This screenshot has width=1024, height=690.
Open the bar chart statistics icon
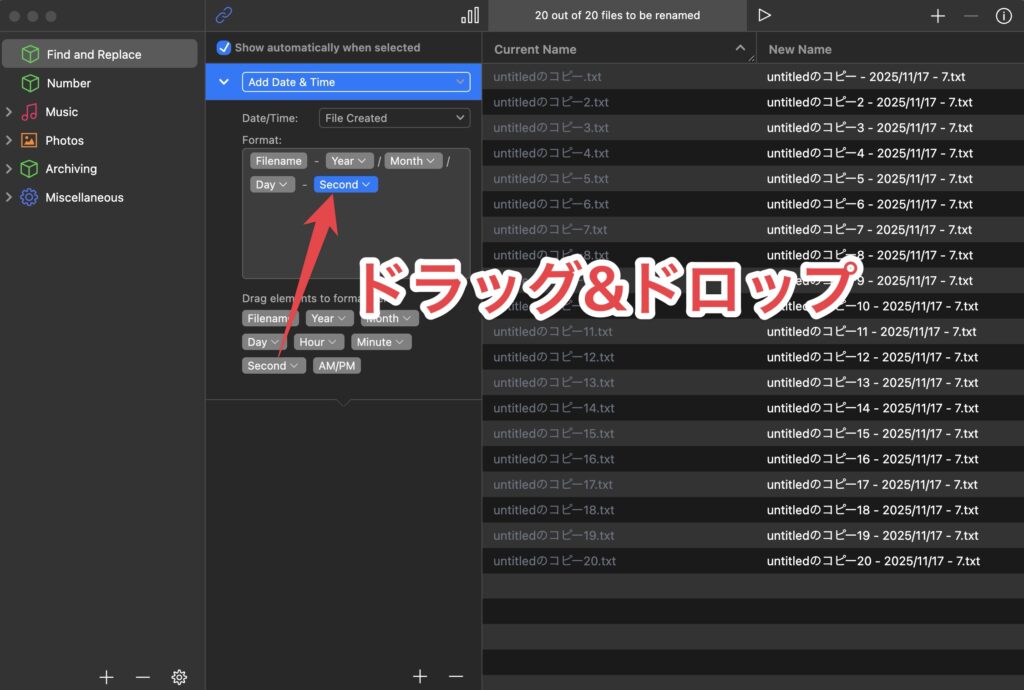pyautogui.click(x=469, y=15)
